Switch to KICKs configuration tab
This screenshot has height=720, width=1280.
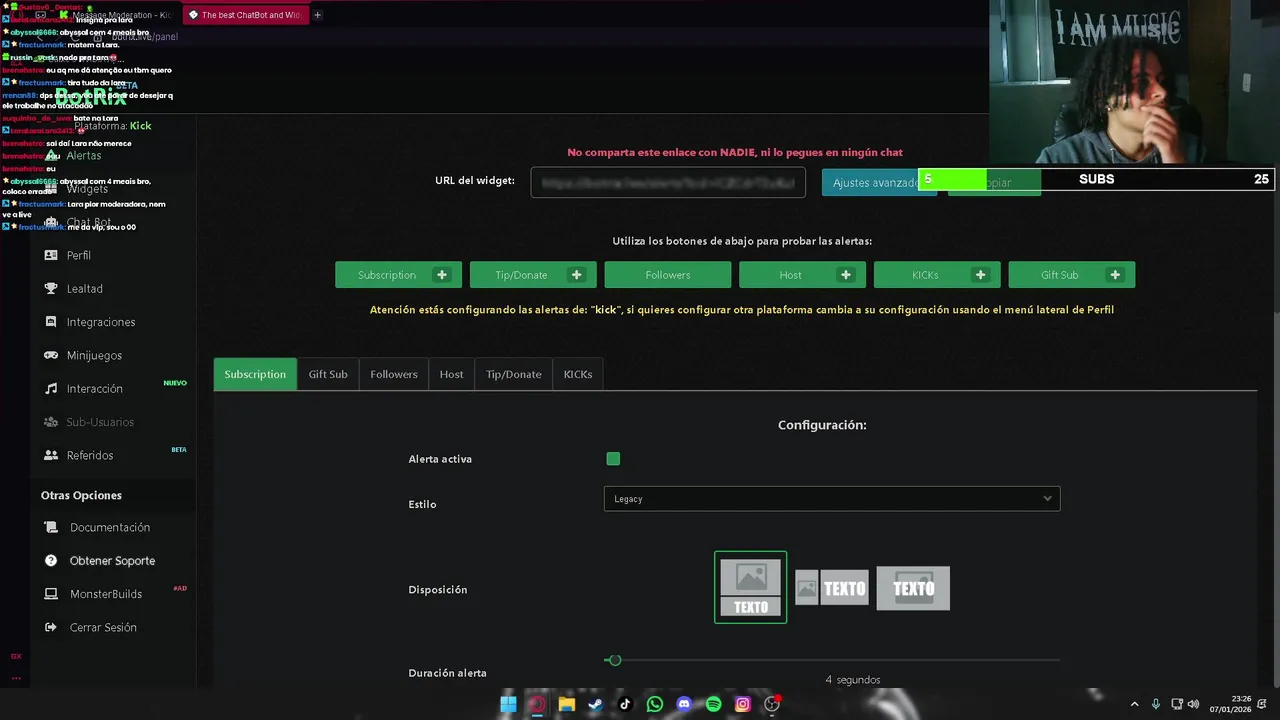pos(578,374)
